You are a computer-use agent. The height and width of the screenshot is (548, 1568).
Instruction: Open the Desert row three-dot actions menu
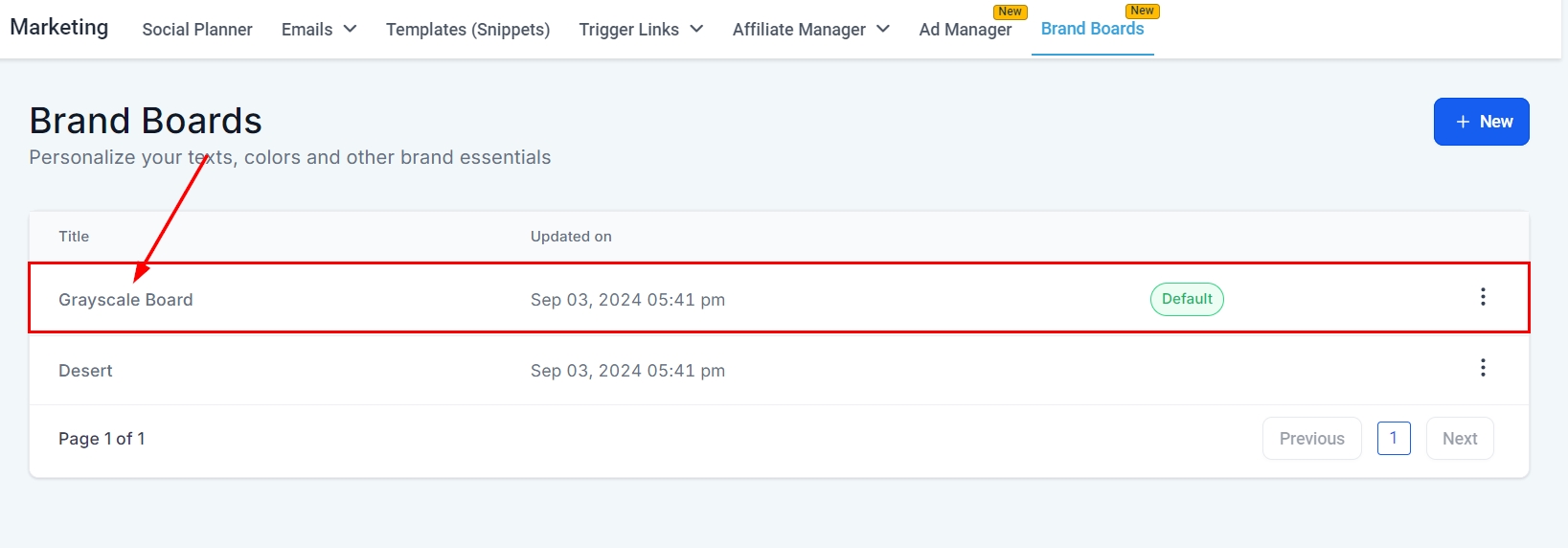1483,368
